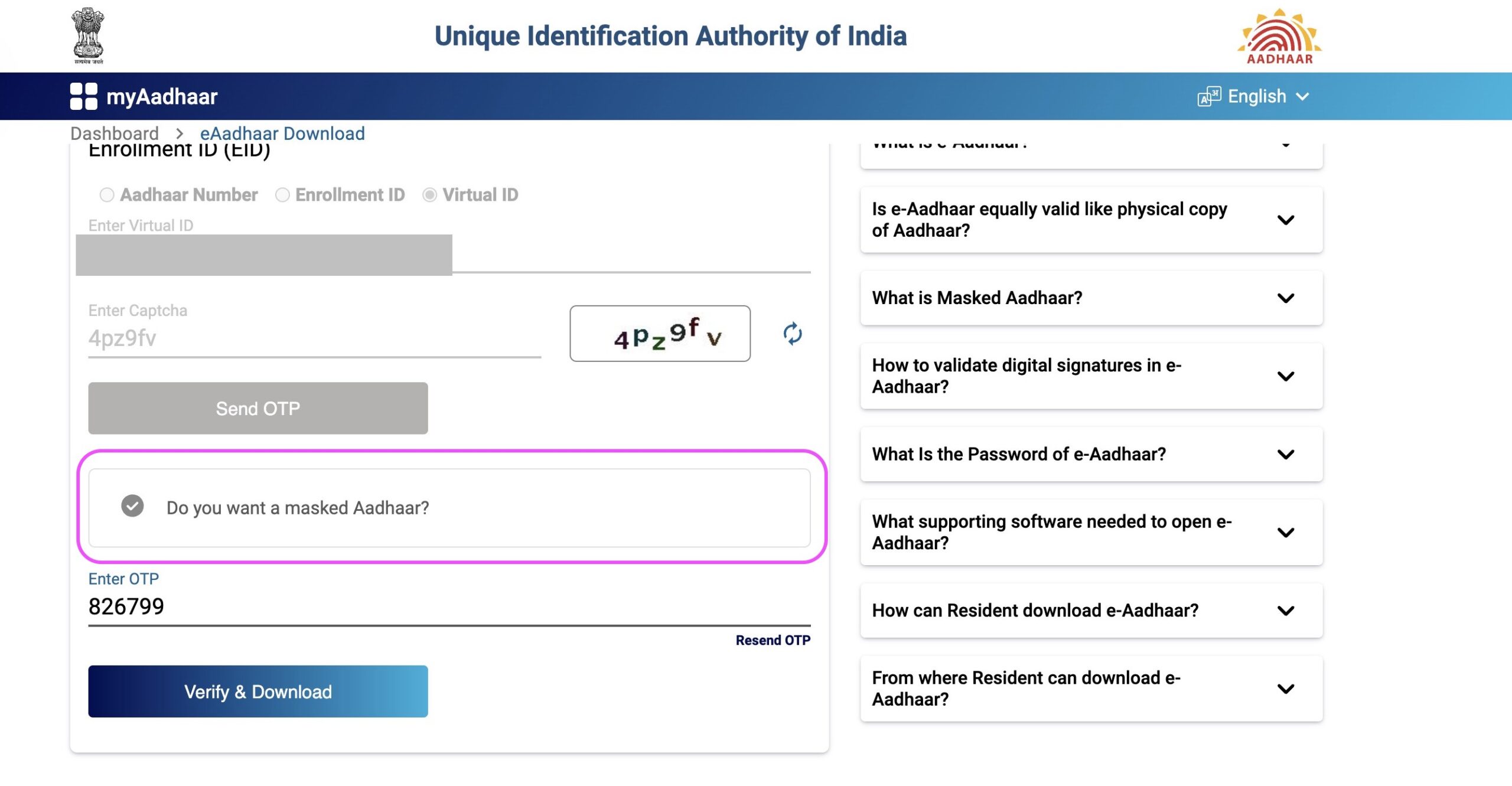Click the Verify and Download button

(257, 691)
